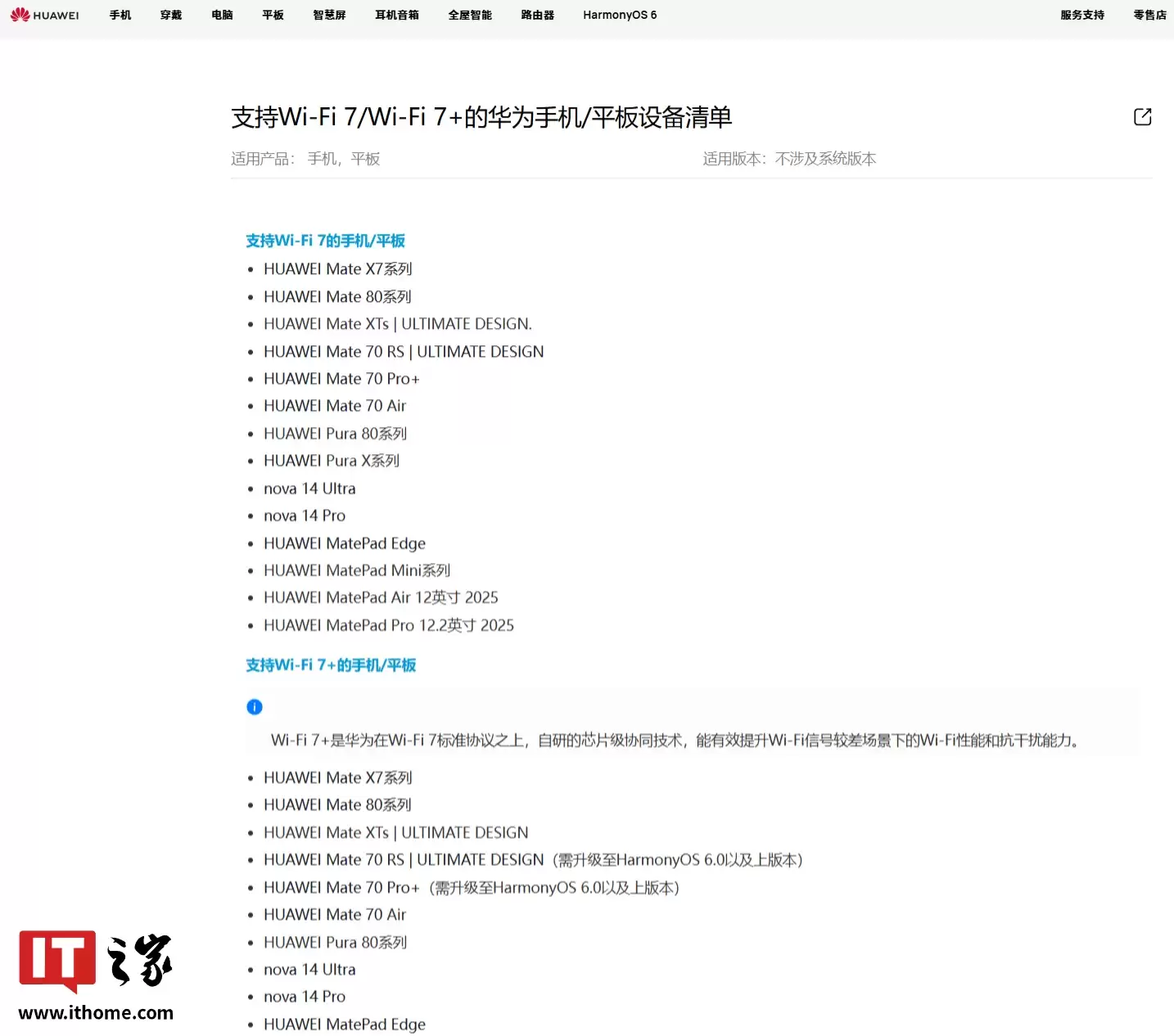Click the HUAWEI Mate X7系列 list entry
The width and height of the screenshot is (1174, 1036).
pyautogui.click(x=338, y=268)
